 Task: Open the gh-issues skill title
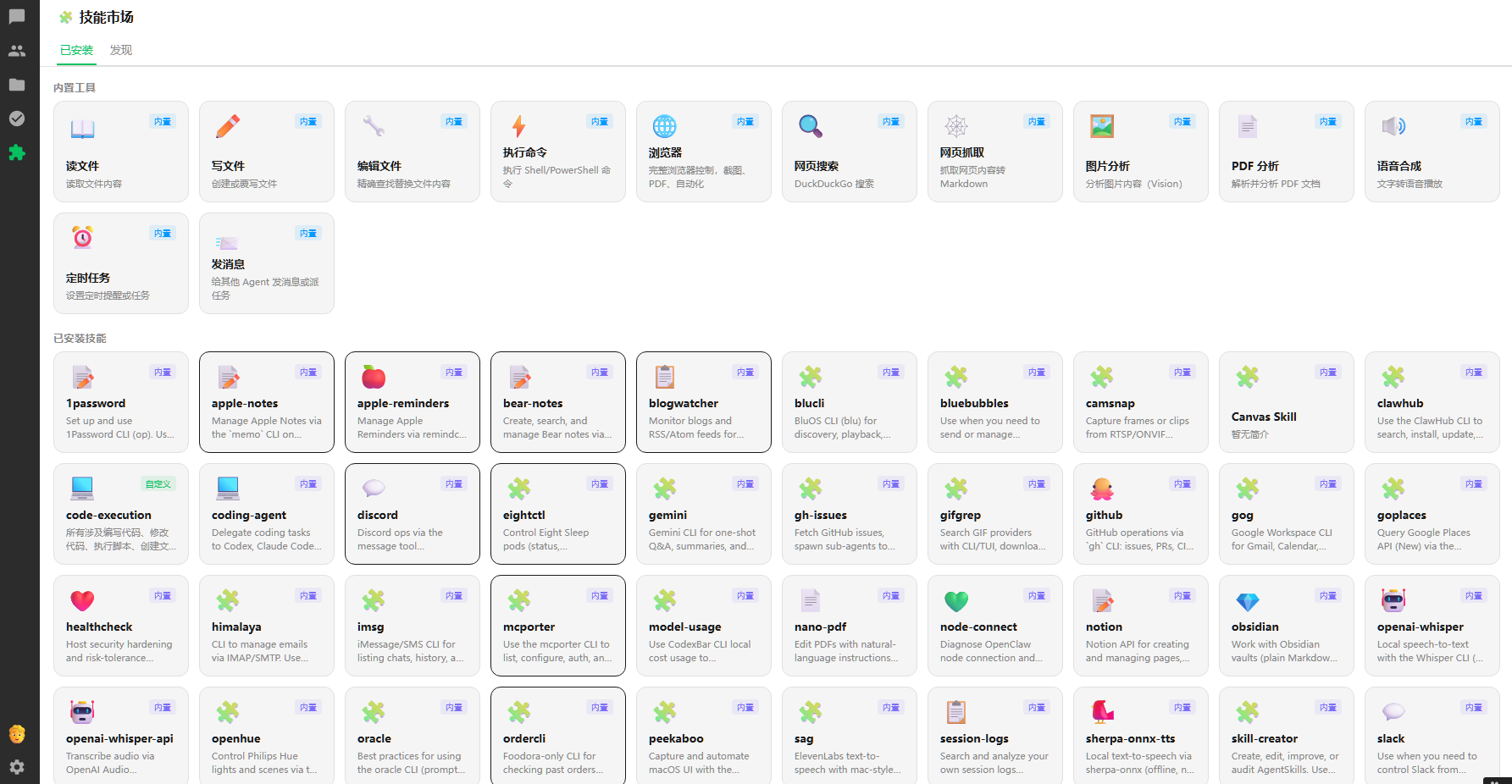click(821, 516)
